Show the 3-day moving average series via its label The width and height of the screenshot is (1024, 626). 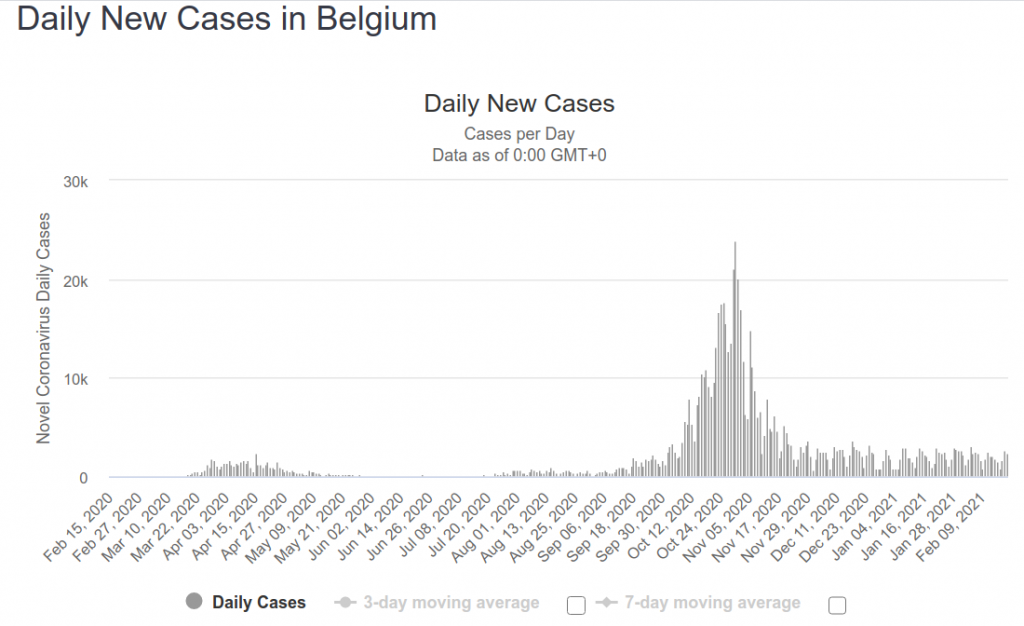pos(451,602)
